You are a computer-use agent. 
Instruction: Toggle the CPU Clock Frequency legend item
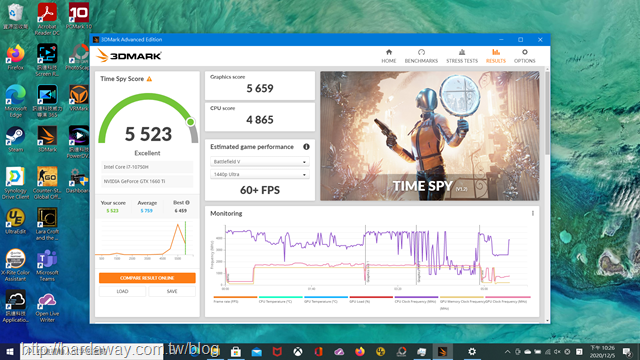tap(416, 299)
